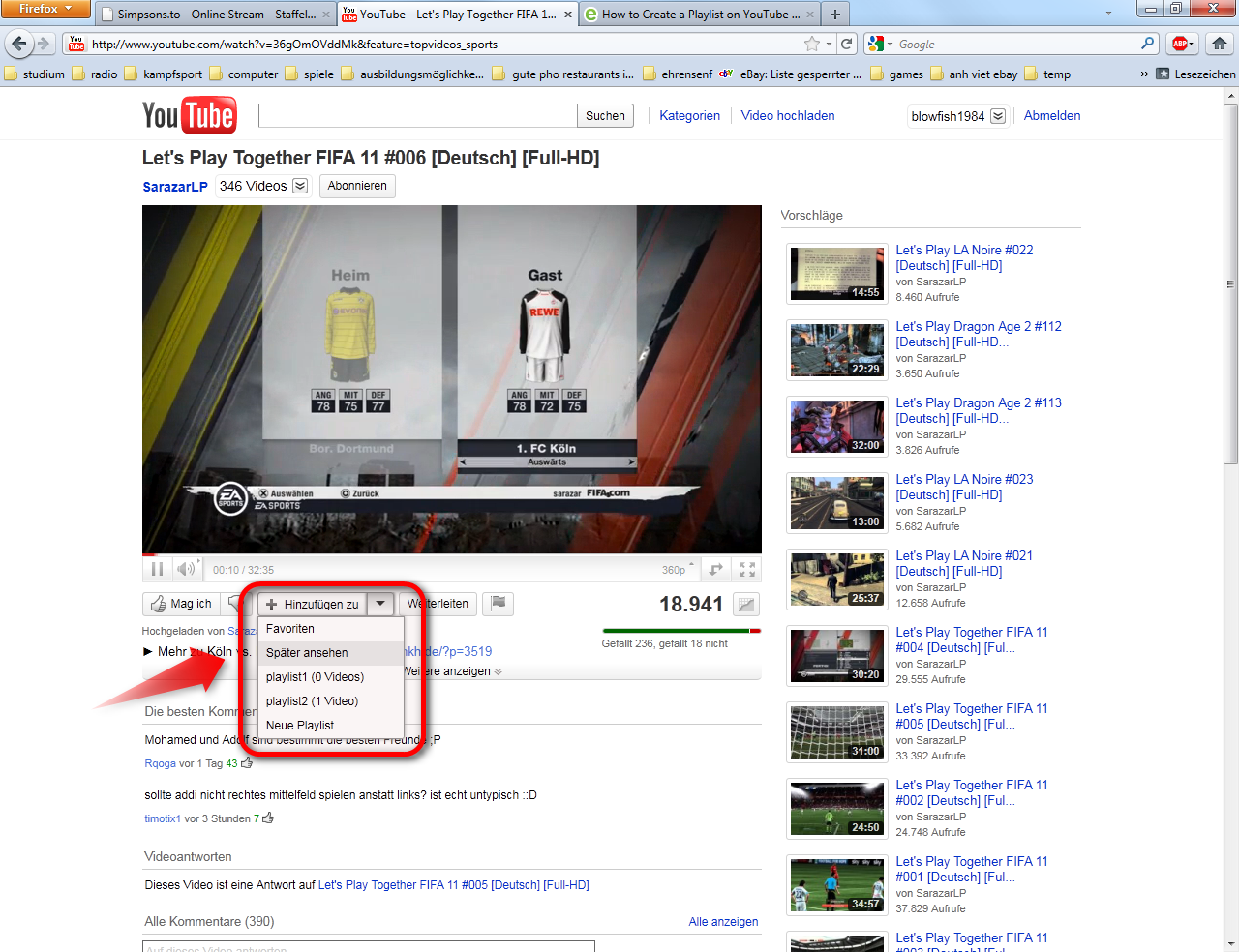
Task: Open the YouTube logo homepage
Action: (189, 114)
